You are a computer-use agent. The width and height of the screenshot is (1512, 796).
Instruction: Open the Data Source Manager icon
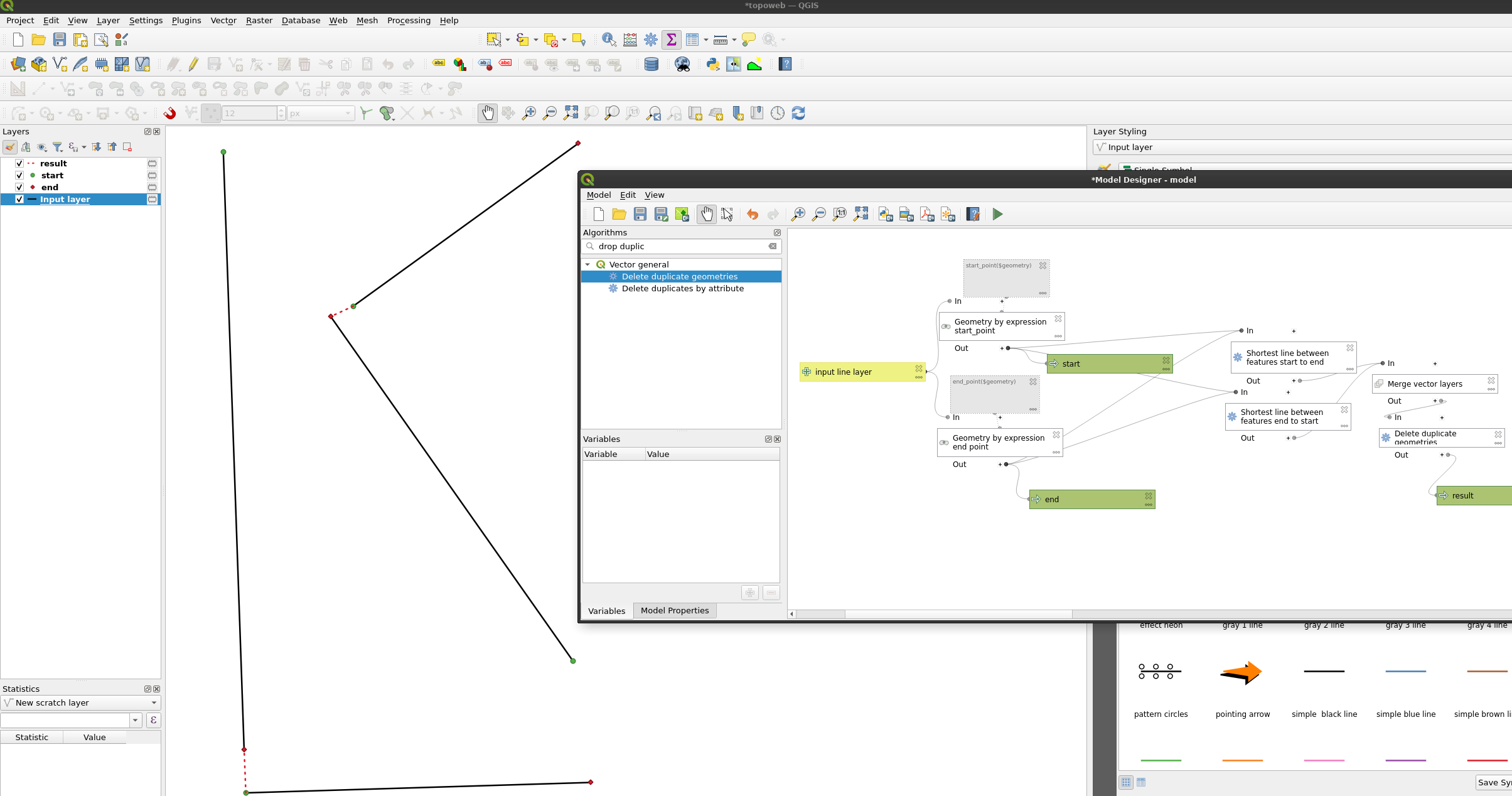[18, 64]
